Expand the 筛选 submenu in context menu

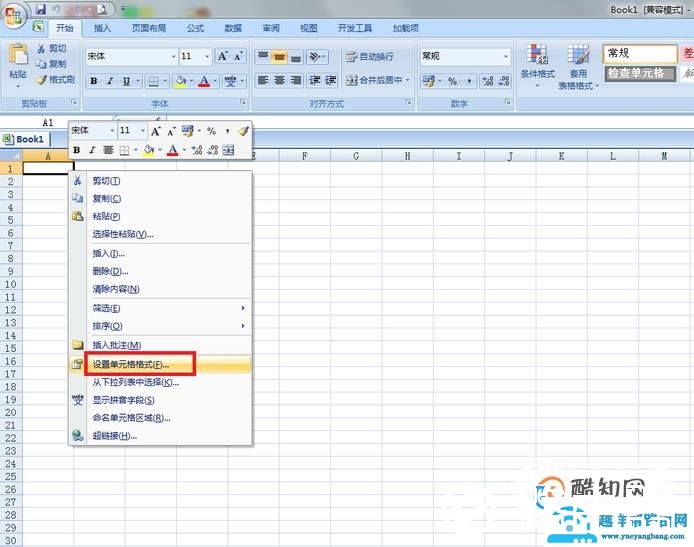[160, 308]
